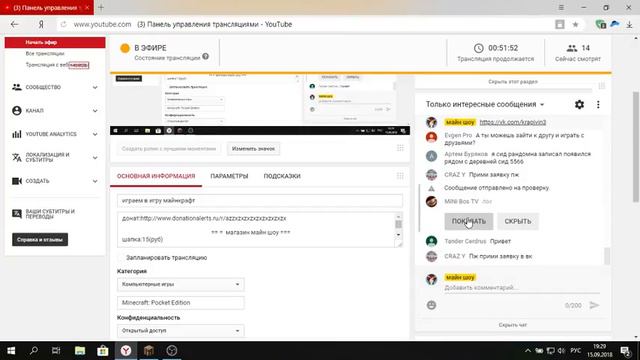Open Трансляция с веб-камеры in sidebar
Screen dimensions: 640x360
pyautogui.click(x=57, y=65)
